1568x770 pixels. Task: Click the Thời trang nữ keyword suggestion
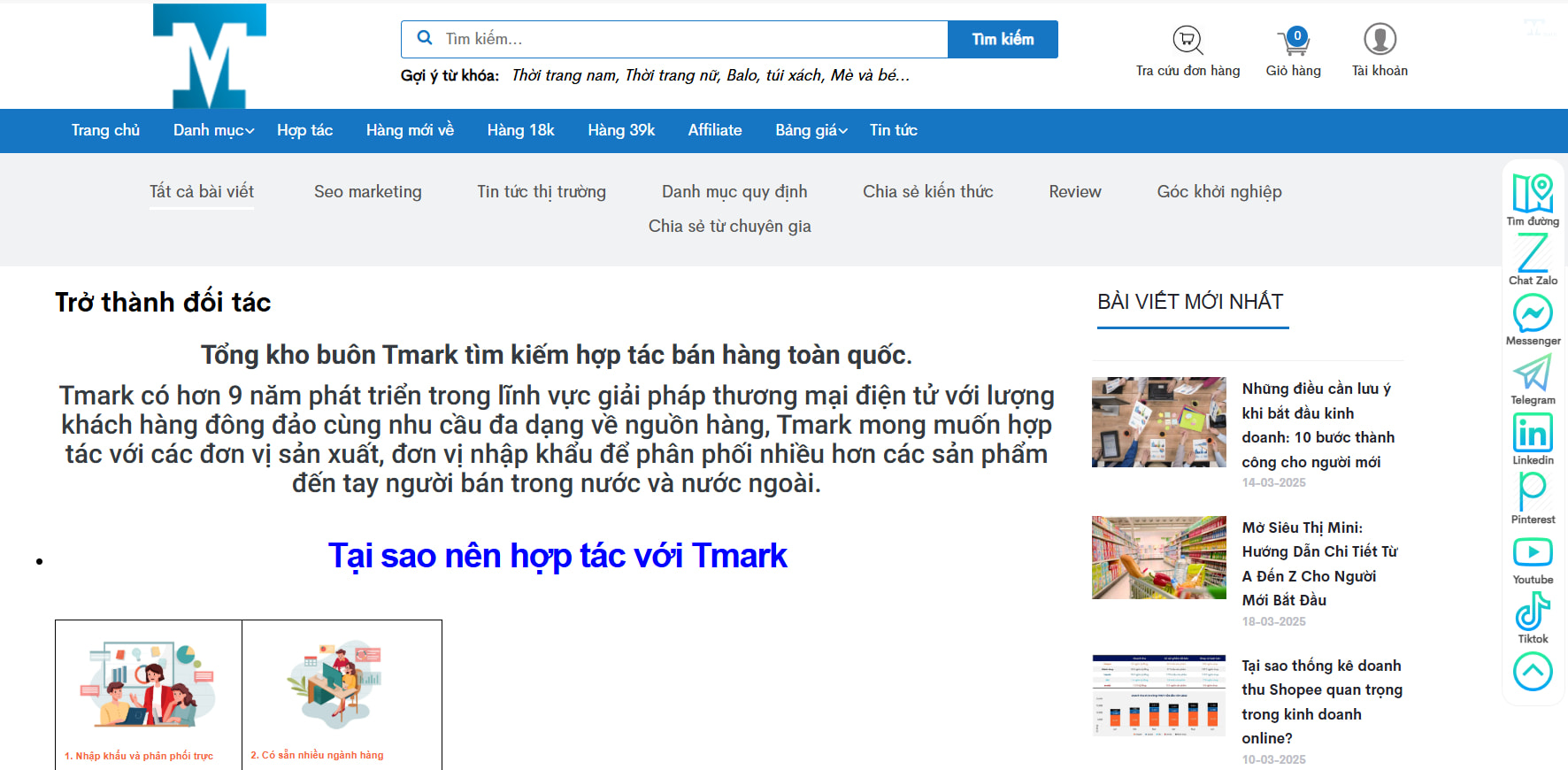pyautogui.click(x=672, y=75)
